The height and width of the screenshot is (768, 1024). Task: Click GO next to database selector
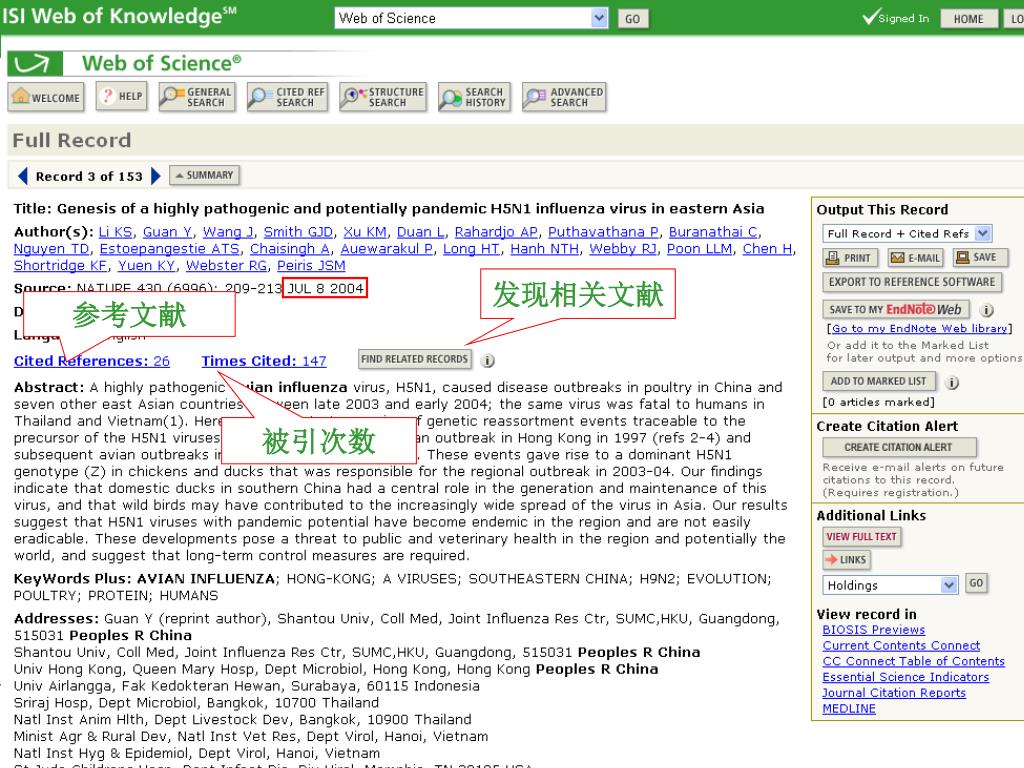coord(633,19)
